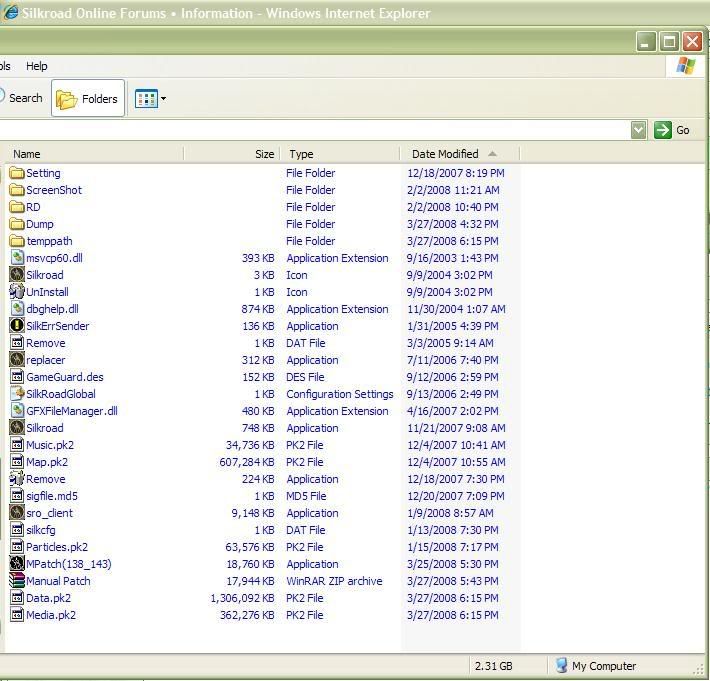Click the '2.31 GB' status bar value
Image resolution: width=710 pixels, height=681 pixels.
494,666
